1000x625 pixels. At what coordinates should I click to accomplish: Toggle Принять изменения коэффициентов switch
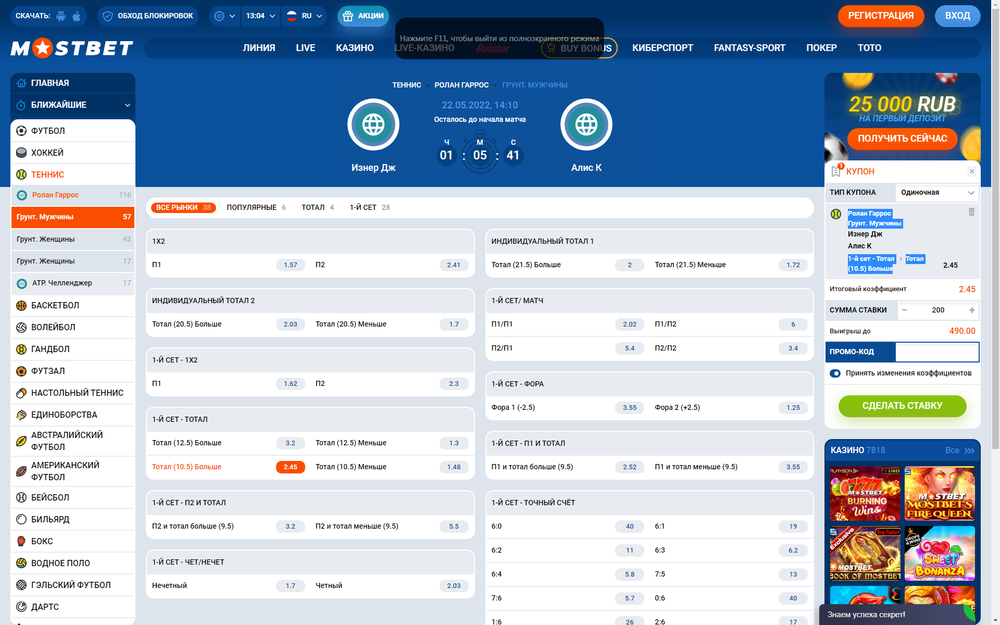click(x=835, y=373)
